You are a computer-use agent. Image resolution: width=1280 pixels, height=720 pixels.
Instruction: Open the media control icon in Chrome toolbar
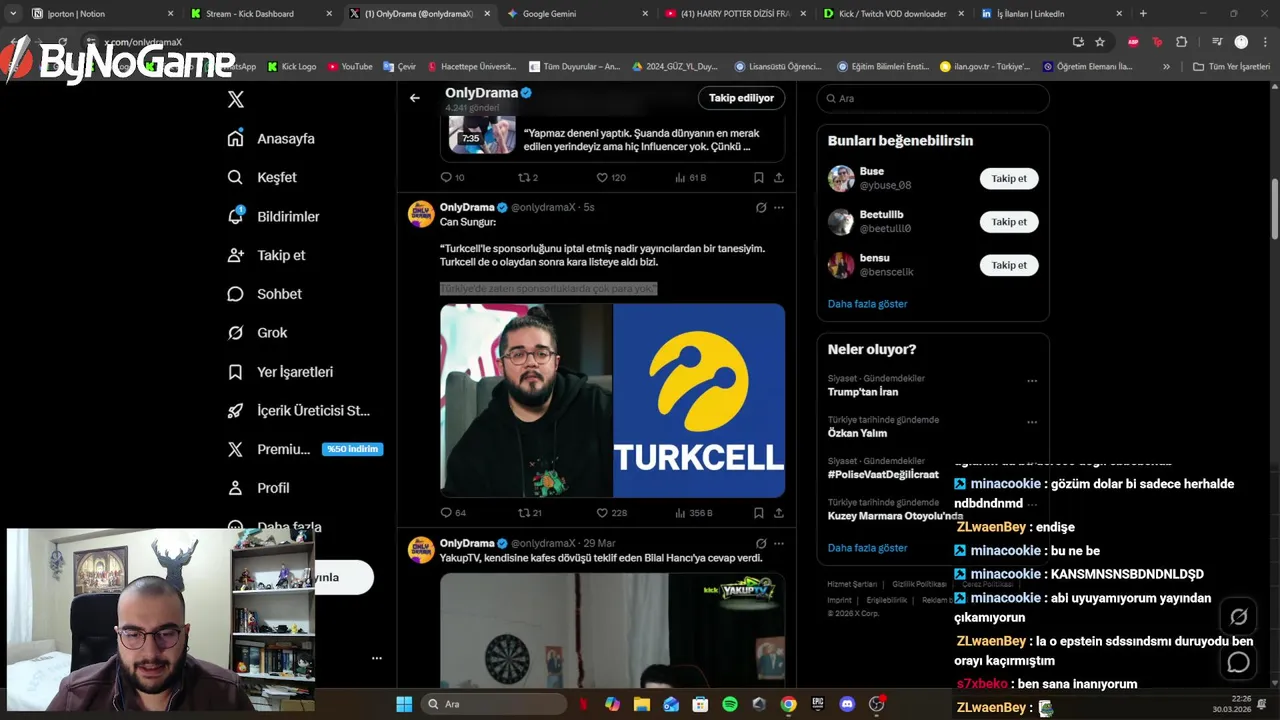click(x=1217, y=42)
